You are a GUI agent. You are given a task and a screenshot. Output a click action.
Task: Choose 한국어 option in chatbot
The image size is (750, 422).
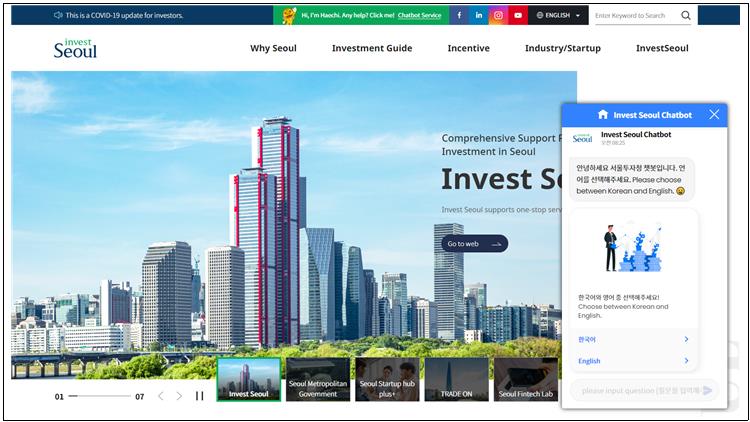click(634, 339)
